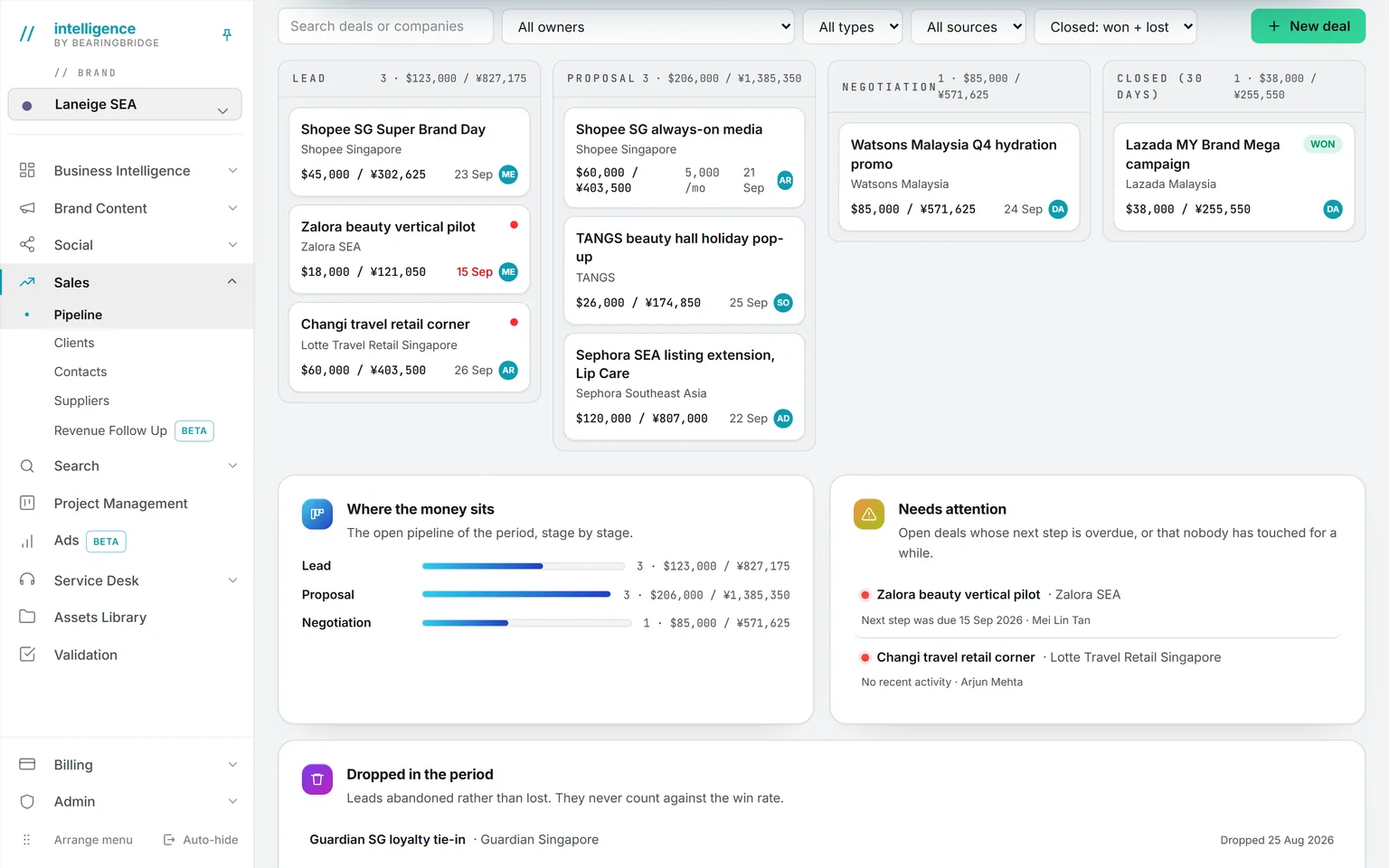Click the Admin shield icon
Viewport: 1389px width, 868px height.
point(27,801)
